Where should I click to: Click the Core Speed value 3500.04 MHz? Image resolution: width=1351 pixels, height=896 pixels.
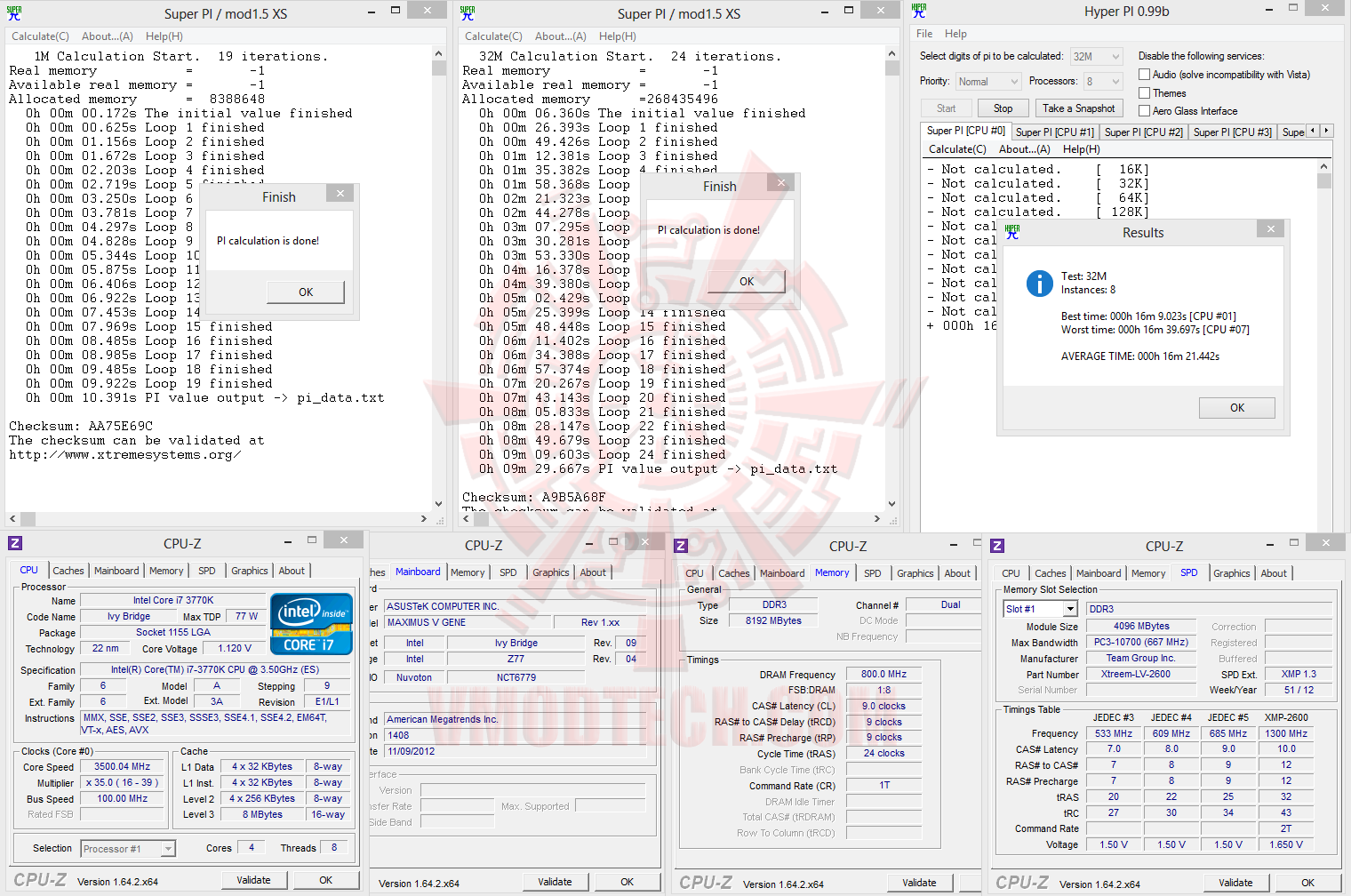click(123, 766)
